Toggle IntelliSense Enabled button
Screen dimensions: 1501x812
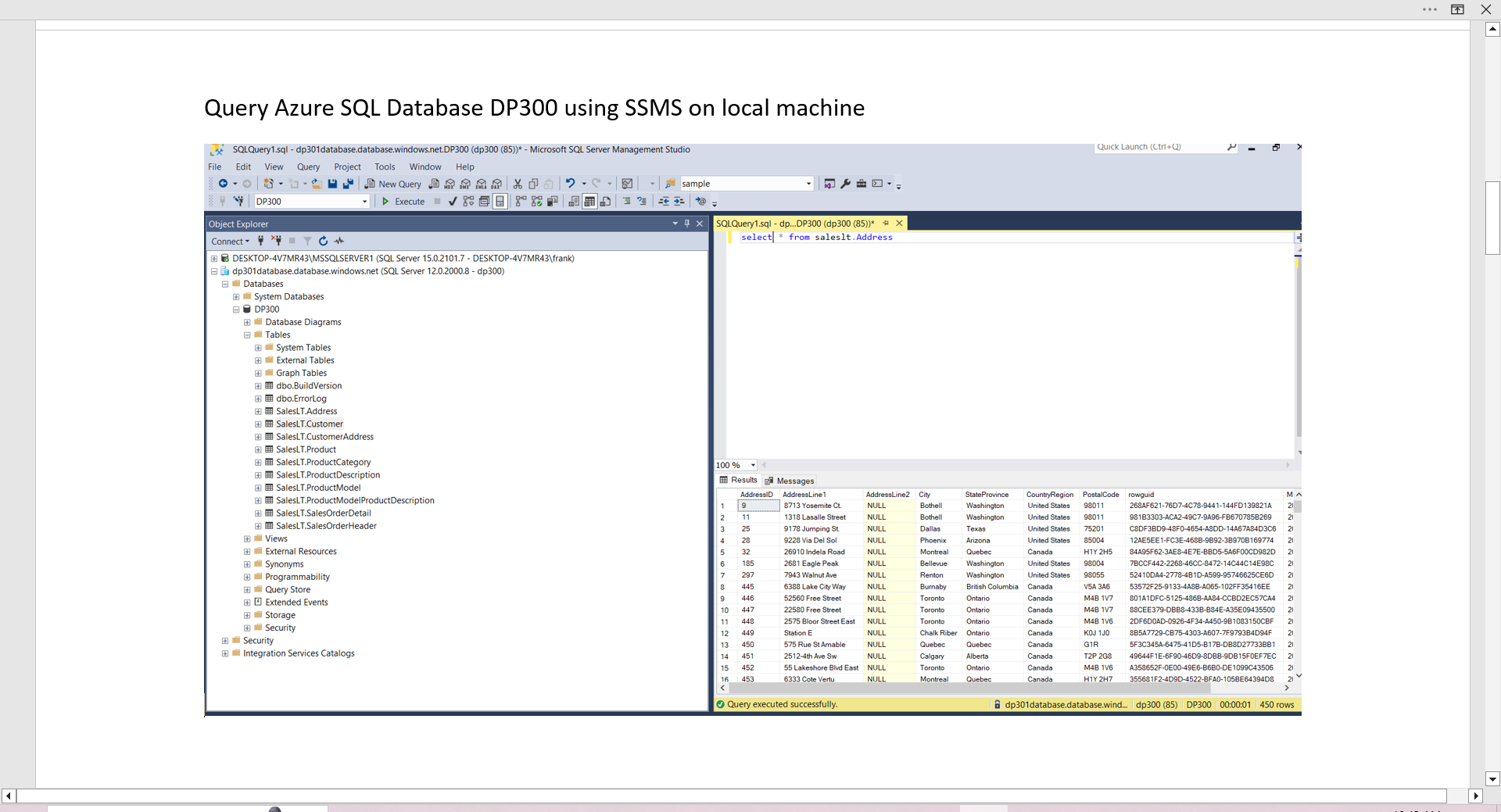500,201
